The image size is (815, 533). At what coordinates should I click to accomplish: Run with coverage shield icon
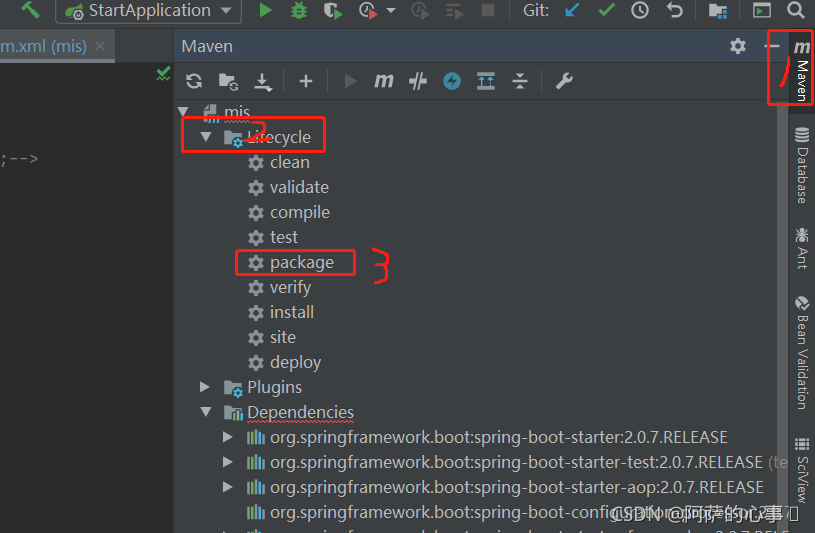tap(333, 10)
